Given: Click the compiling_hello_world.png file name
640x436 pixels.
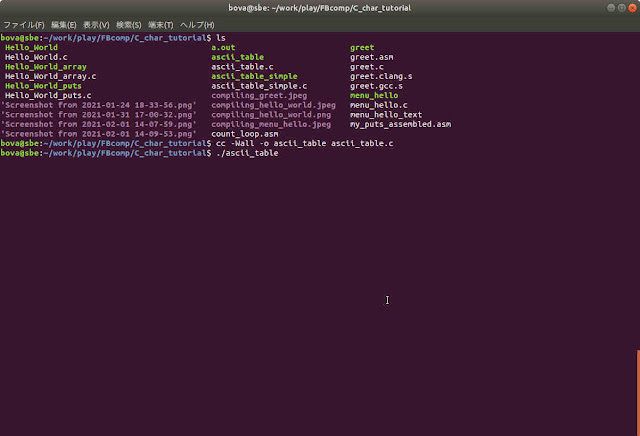Looking at the screenshot, I should pos(271,115).
